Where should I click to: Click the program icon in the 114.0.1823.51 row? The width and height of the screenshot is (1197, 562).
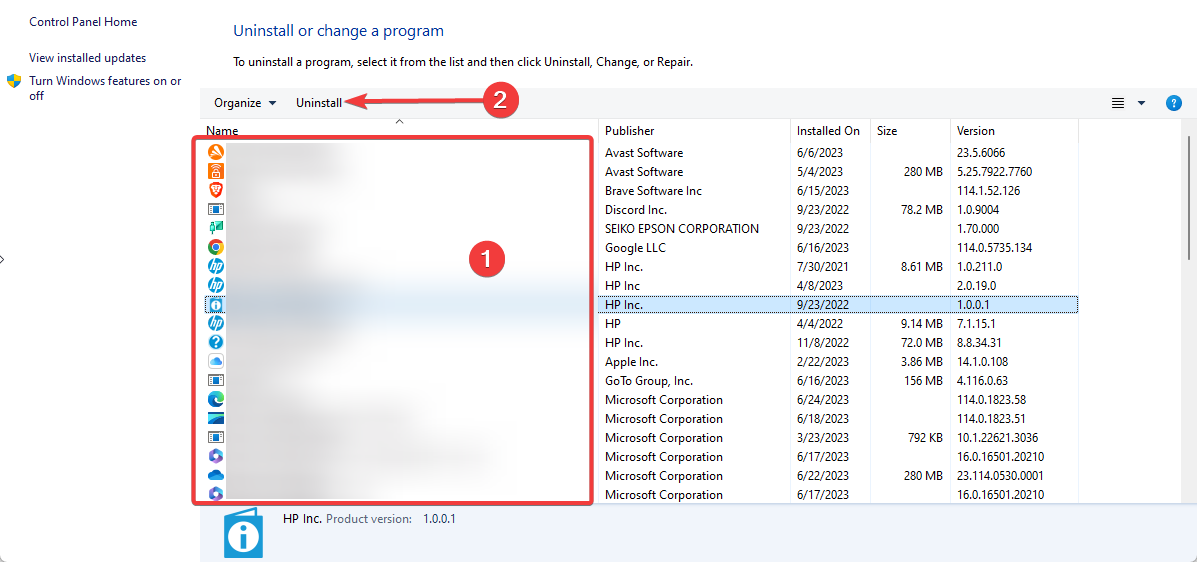pos(216,418)
